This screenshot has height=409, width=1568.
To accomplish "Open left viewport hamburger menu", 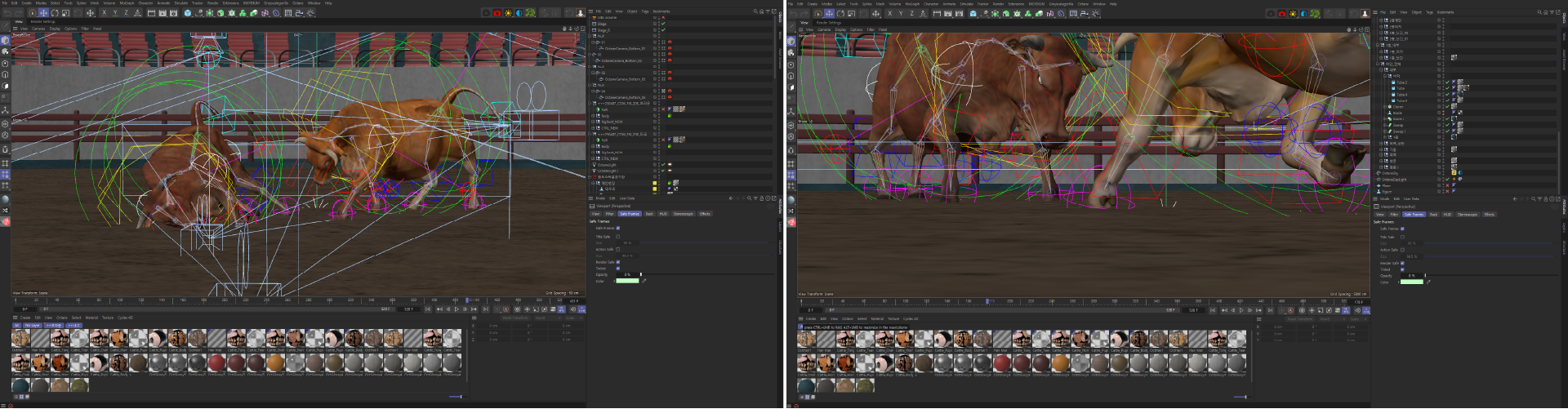I will coord(15,29).
